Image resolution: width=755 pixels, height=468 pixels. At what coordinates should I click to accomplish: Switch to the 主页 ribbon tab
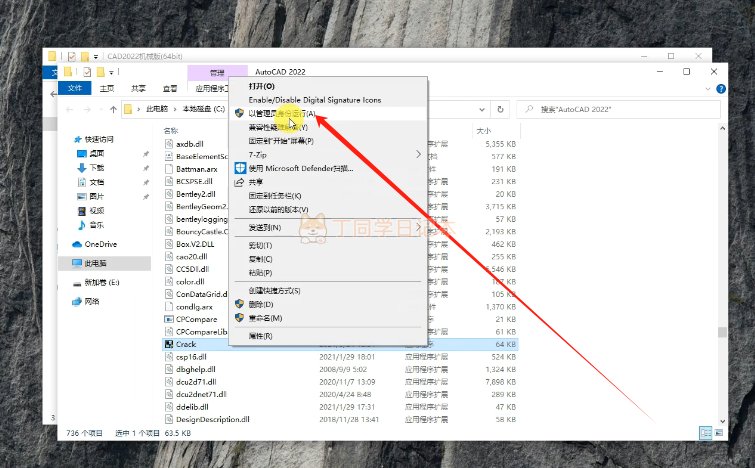107,88
